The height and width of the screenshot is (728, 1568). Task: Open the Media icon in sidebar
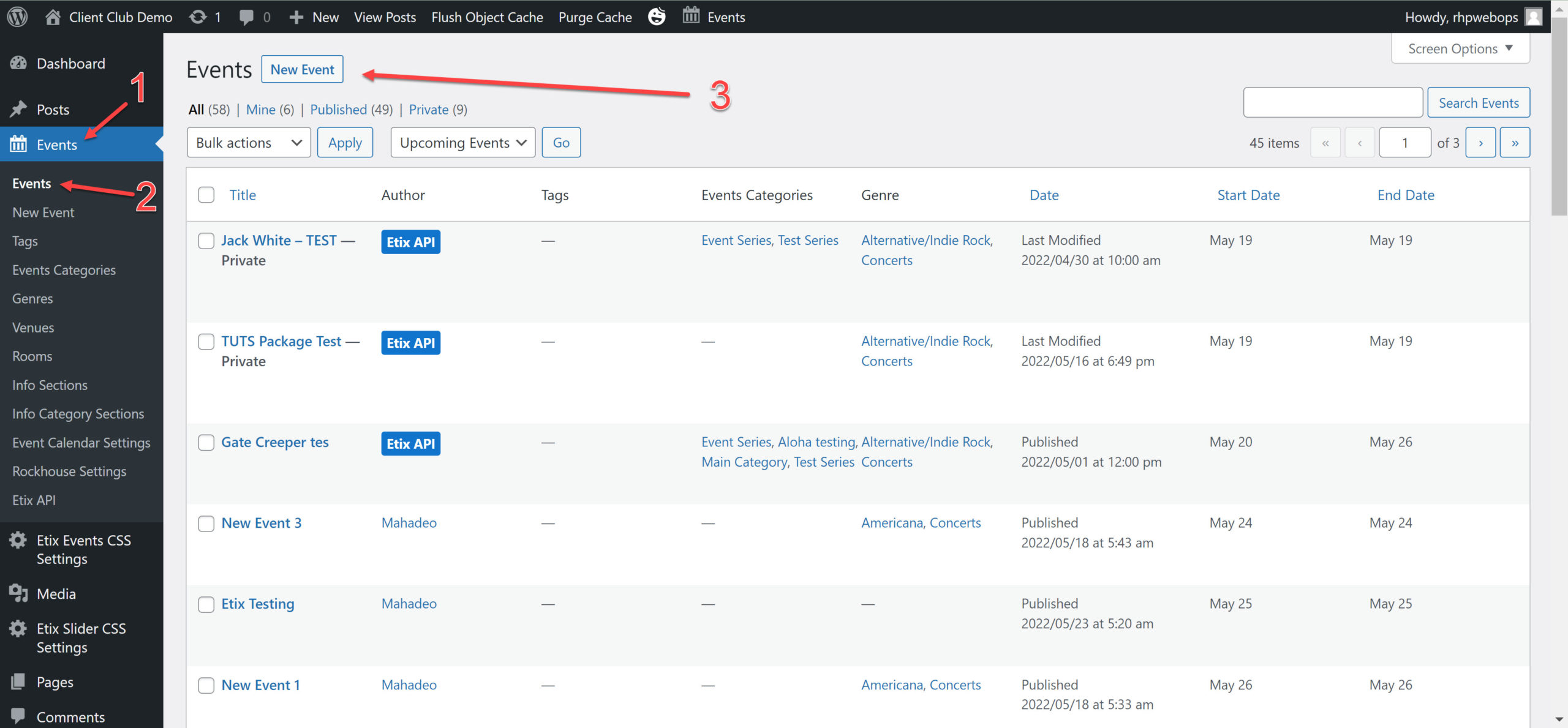(18, 593)
